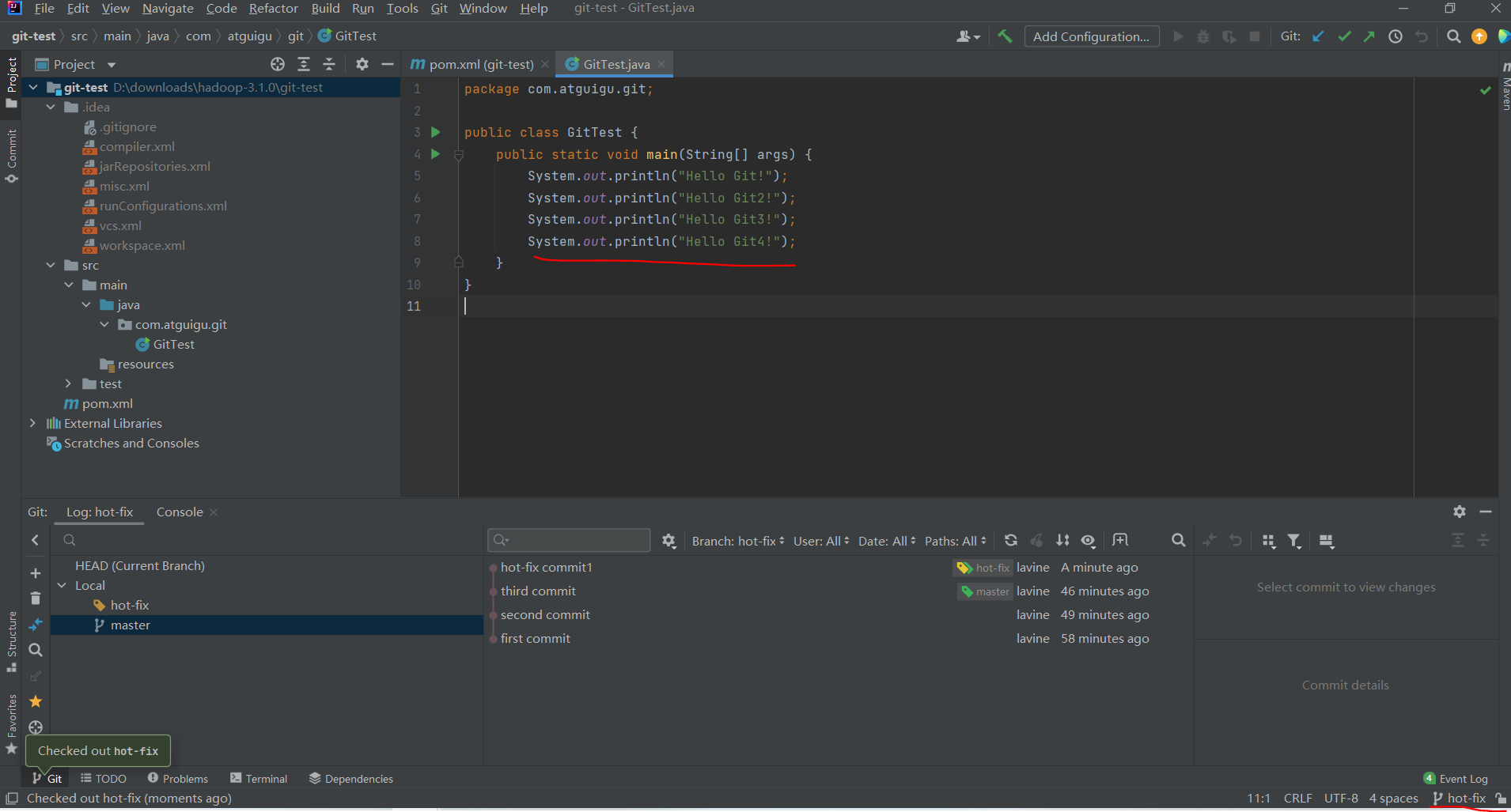Viewport: 1511px width, 812px height.
Task: Collapse the .idea folder
Action: tap(51, 108)
